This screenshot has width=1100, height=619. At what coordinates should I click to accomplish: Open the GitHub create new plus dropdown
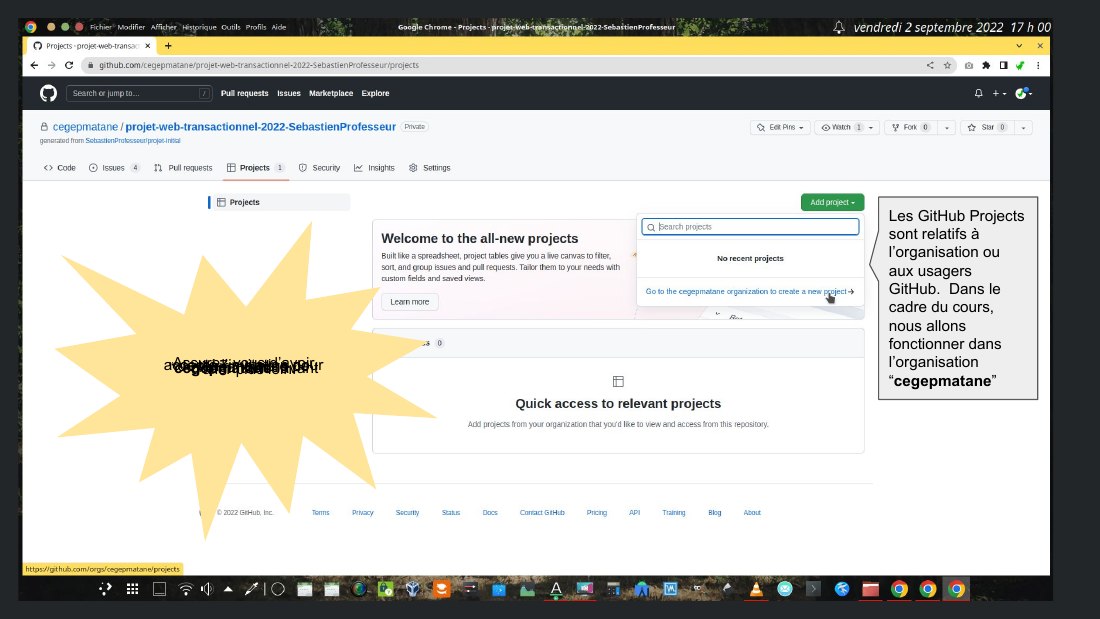pos(999,93)
